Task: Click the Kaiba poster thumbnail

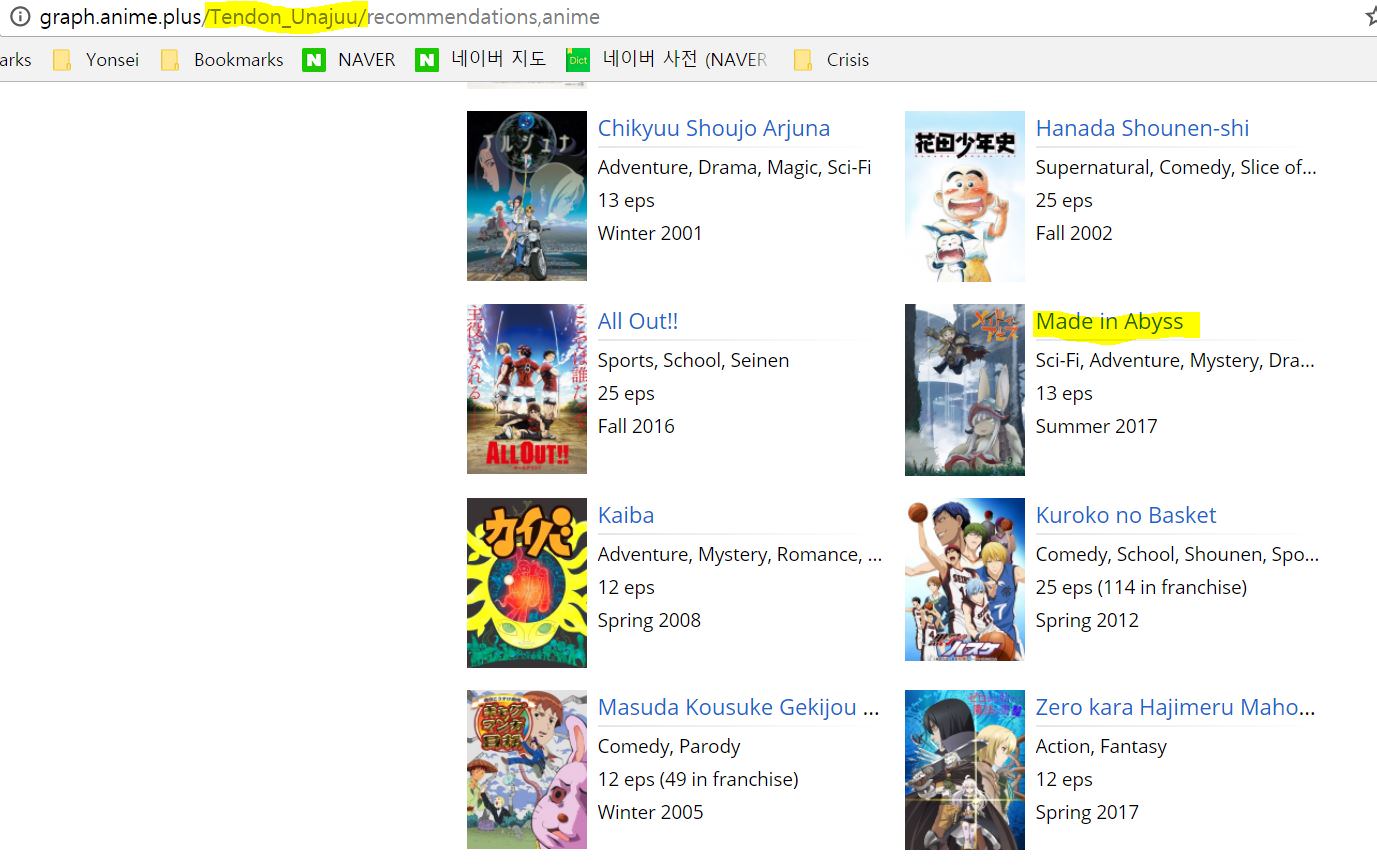Action: (x=526, y=583)
